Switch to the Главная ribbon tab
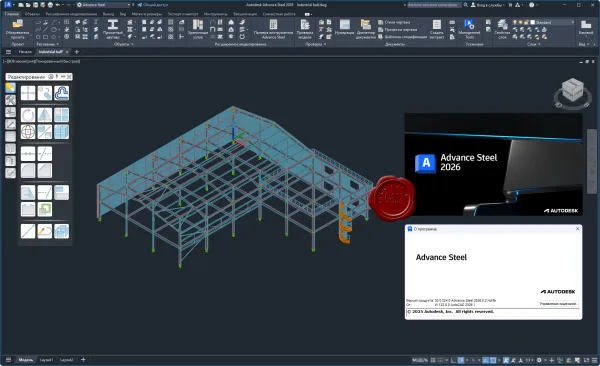Screen dimensions: 600x366 [11, 14]
